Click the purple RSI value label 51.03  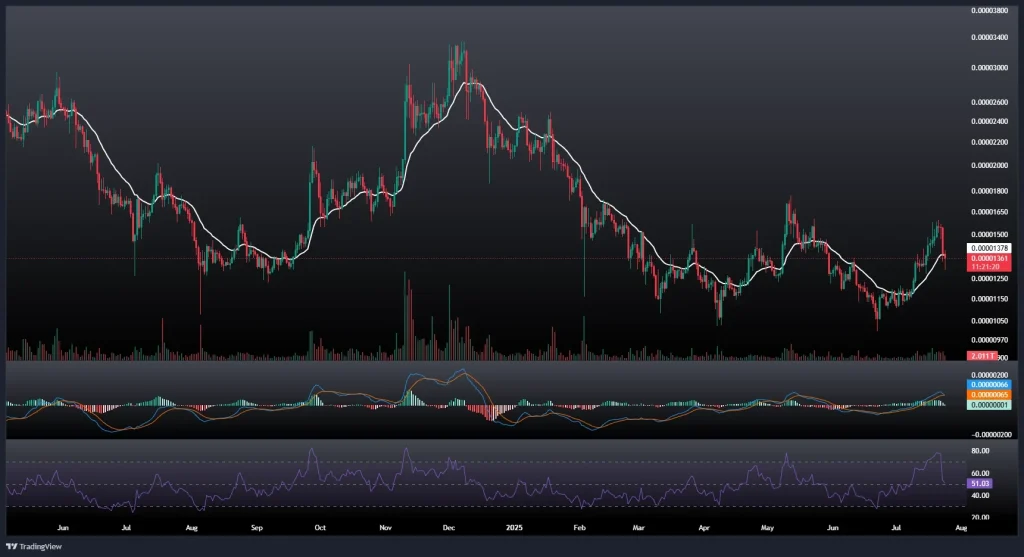click(x=981, y=483)
